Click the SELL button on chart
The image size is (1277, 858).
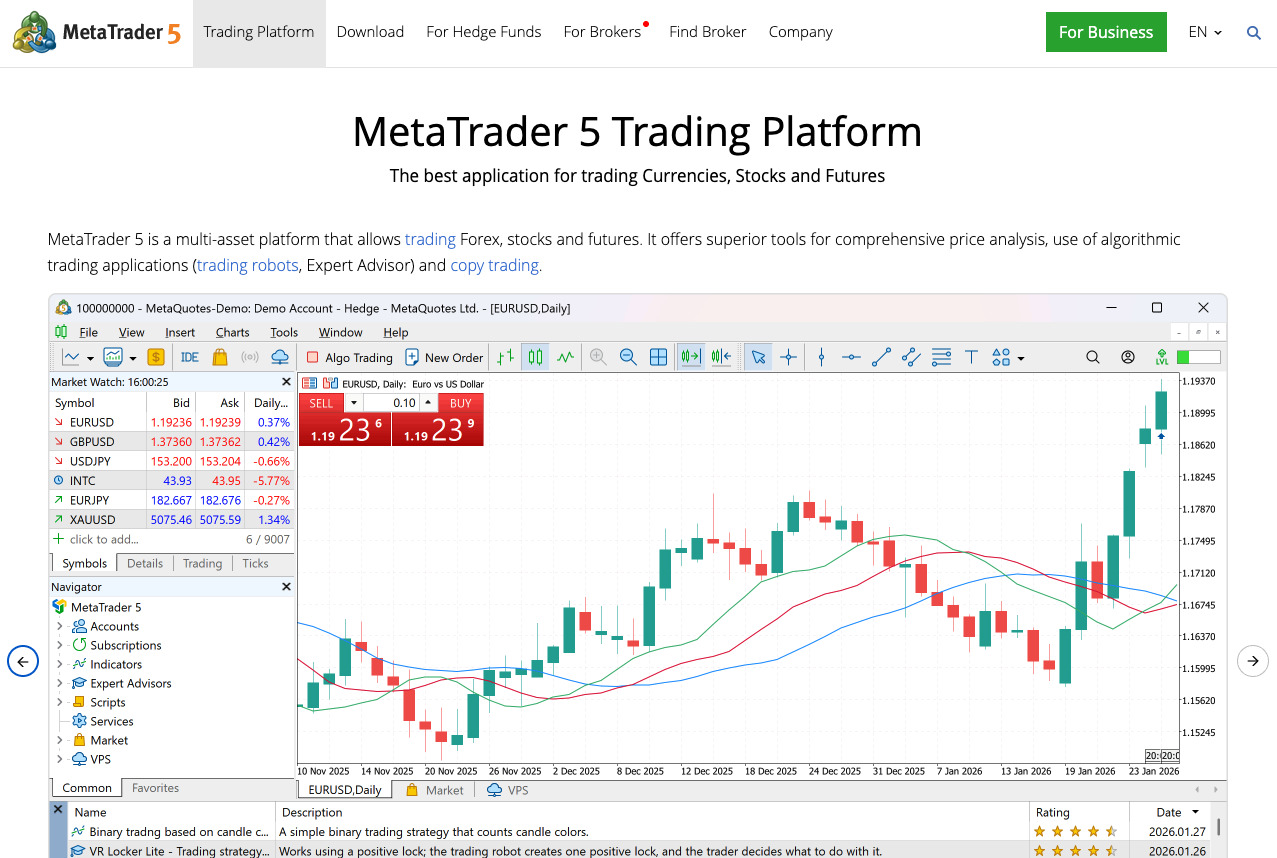(321, 403)
